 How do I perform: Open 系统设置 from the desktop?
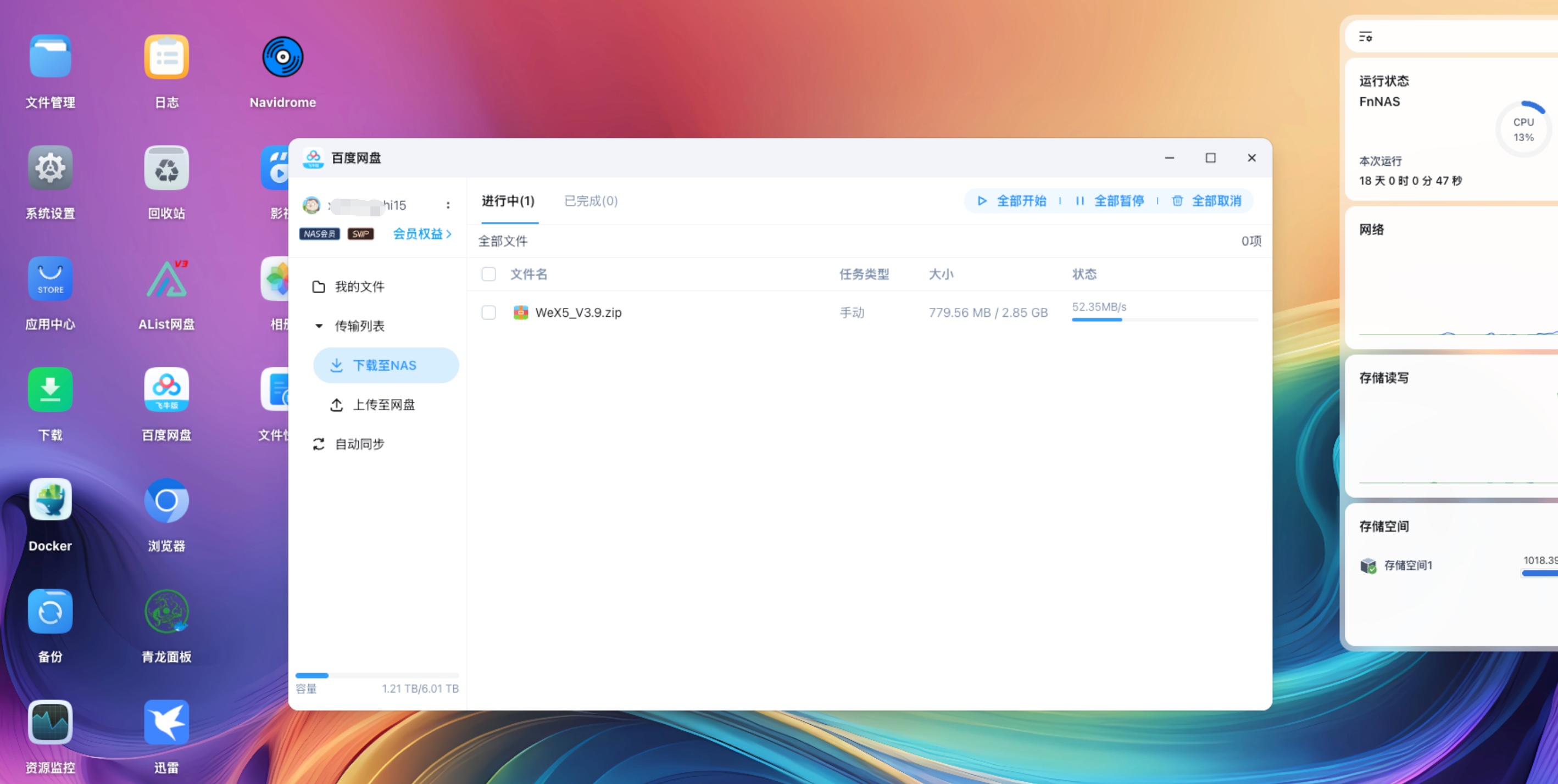[x=50, y=167]
